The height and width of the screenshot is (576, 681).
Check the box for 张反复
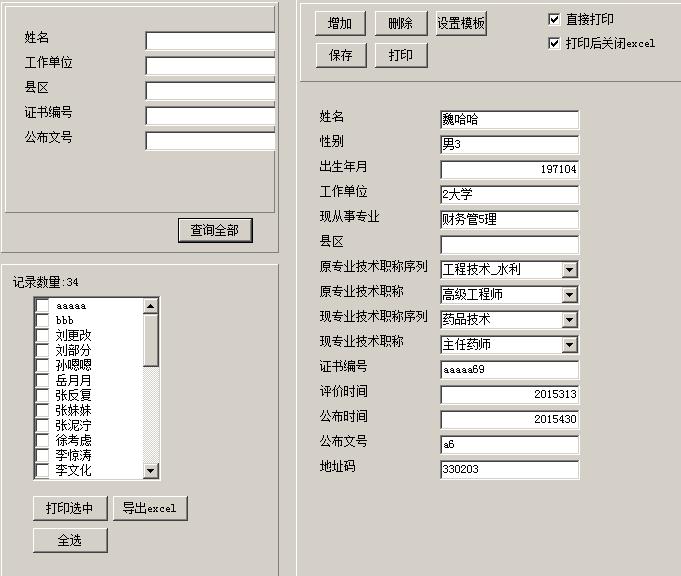coord(42,395)
